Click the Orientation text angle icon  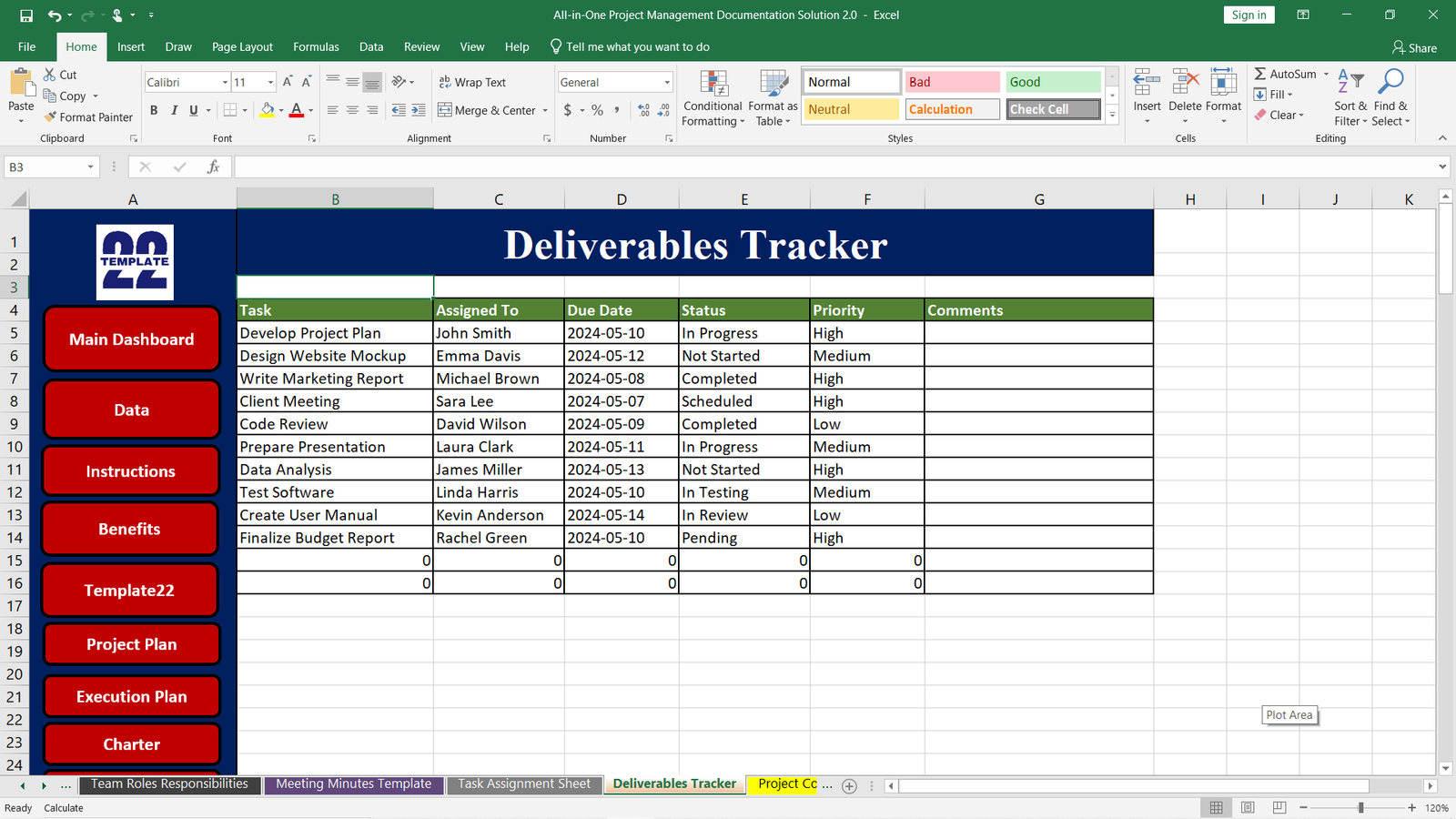coord(399,82)
